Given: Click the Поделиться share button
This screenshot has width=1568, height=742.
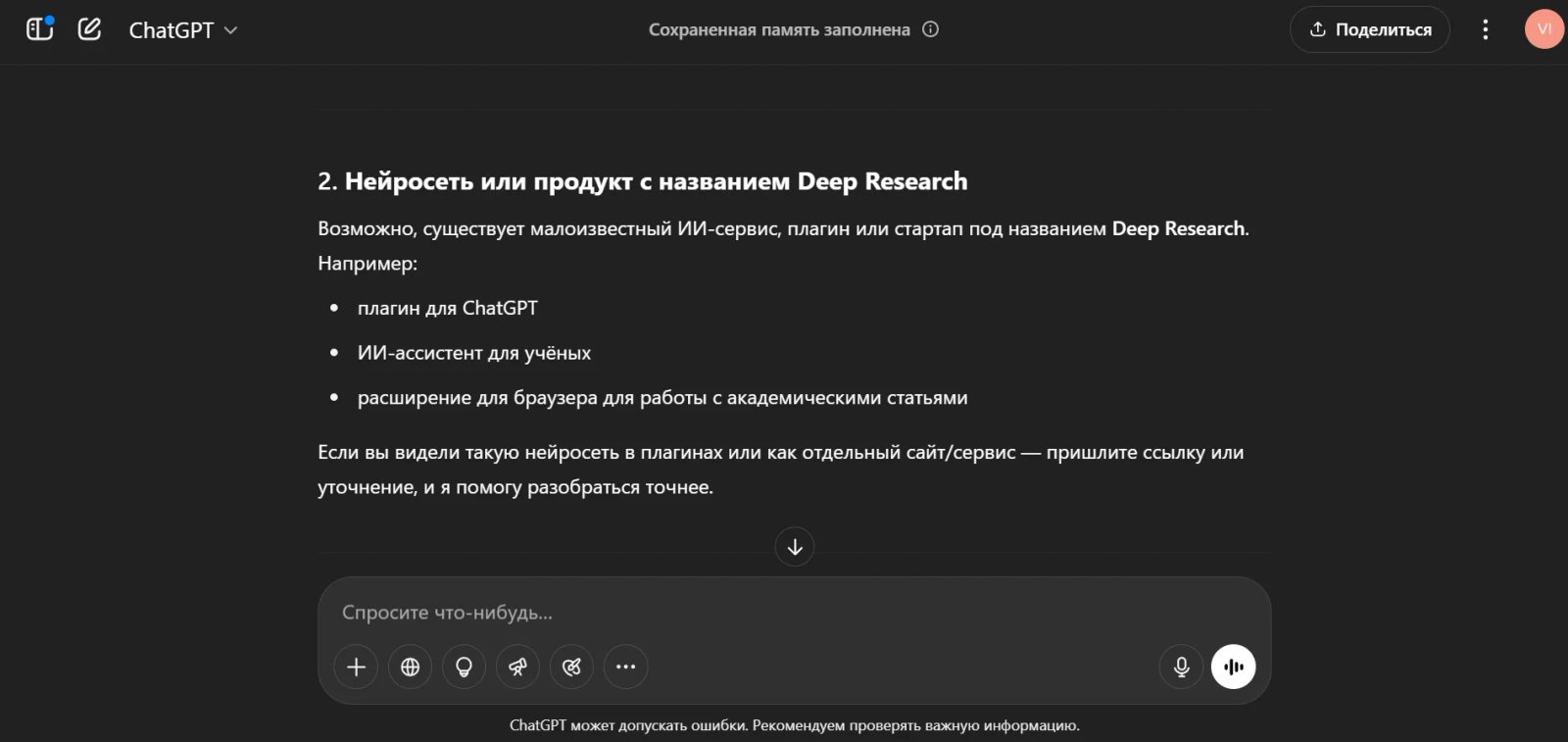Looking at the screenshot, I should click(x=1369, y=29).
